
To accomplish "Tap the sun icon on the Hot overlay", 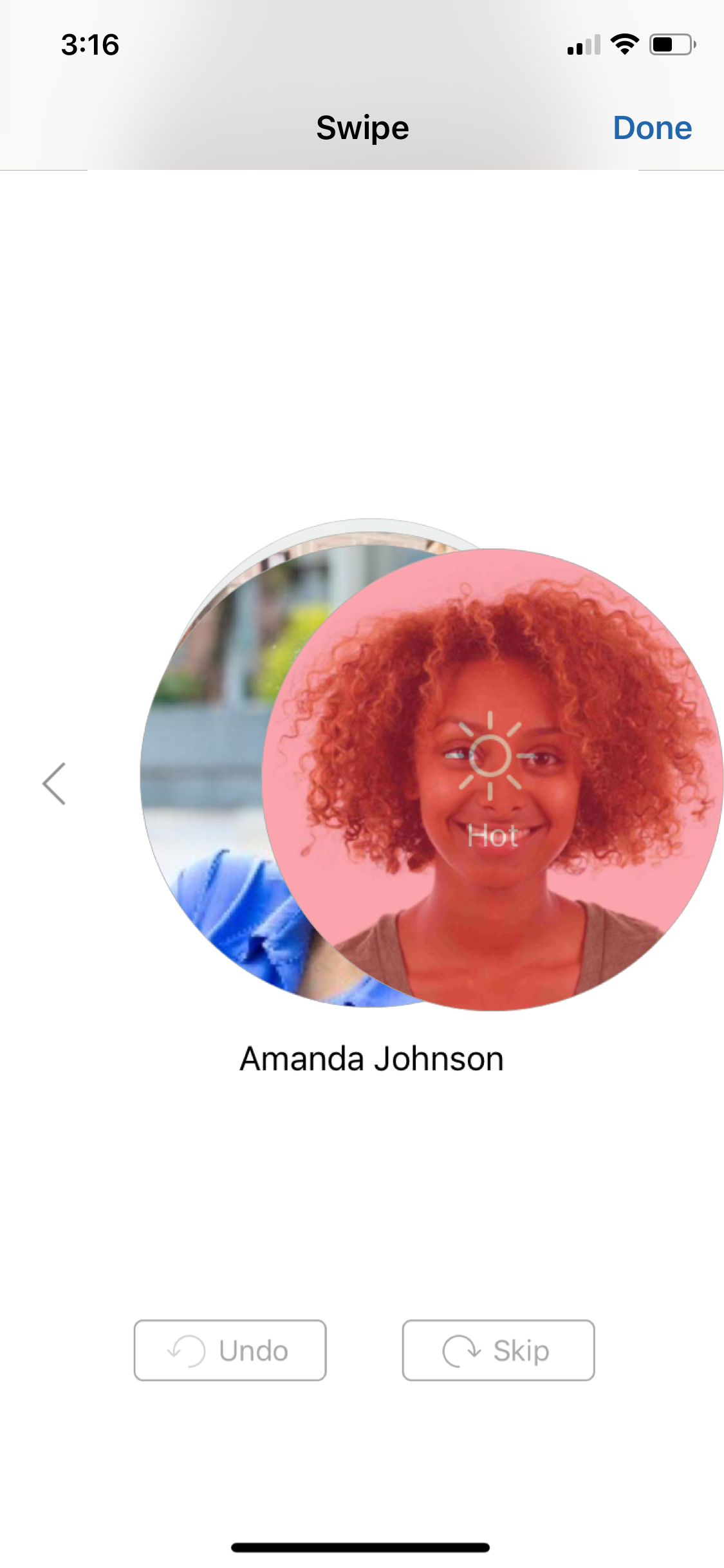I will pos(490,755).
